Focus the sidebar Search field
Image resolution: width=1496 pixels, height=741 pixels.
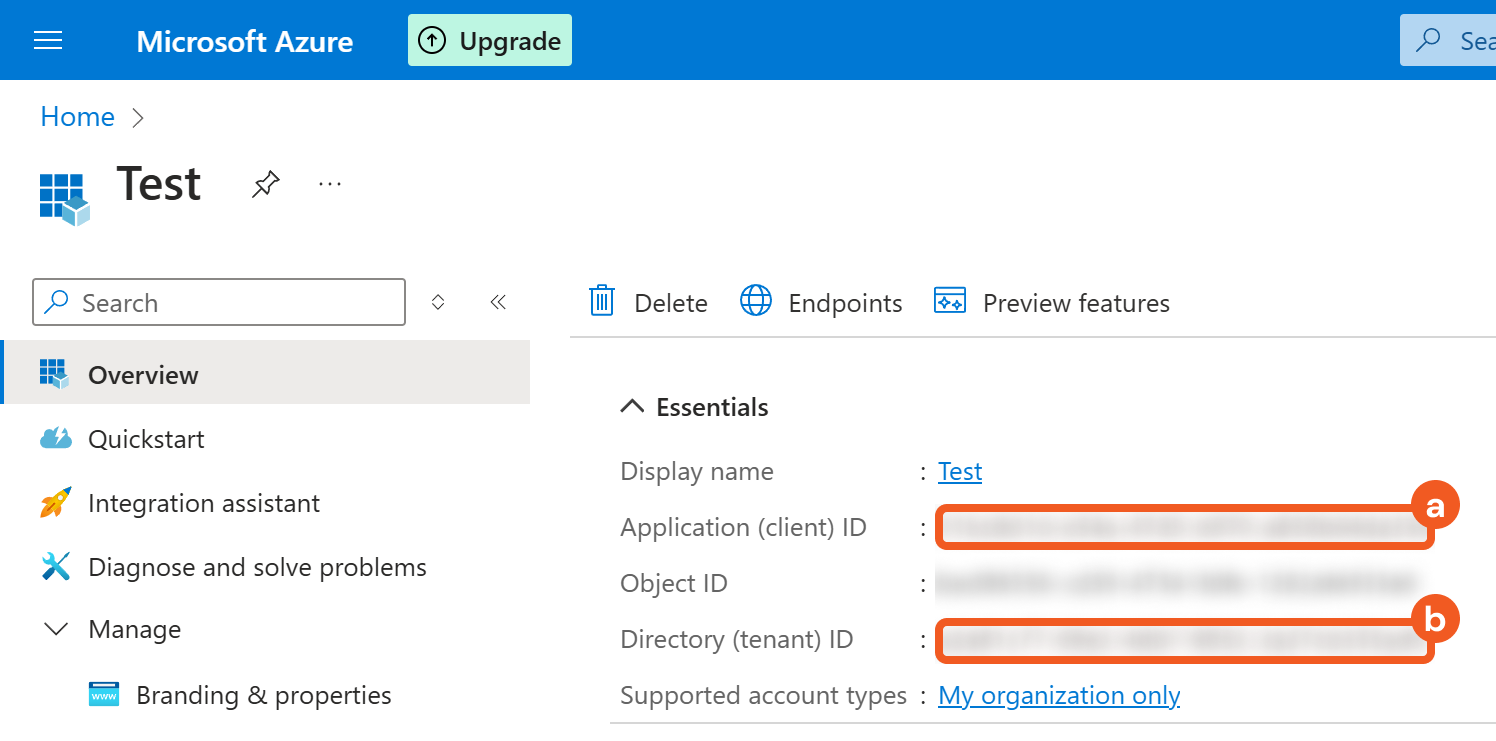point(230,303)
